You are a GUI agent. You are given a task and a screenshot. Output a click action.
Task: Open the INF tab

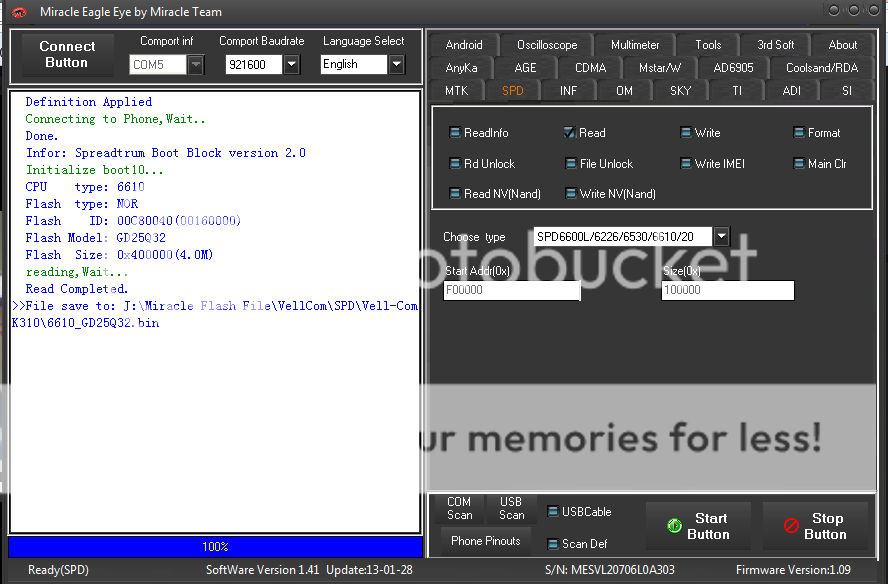(x=568, y=91)
